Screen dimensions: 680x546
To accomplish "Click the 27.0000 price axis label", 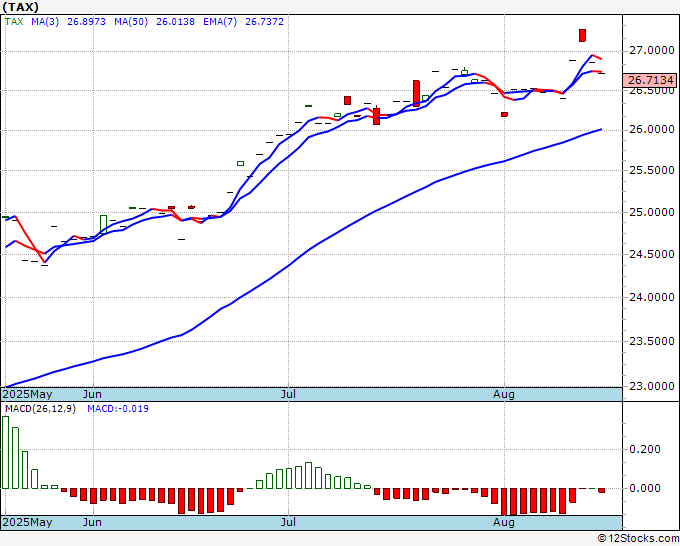I will pos(651,51).
